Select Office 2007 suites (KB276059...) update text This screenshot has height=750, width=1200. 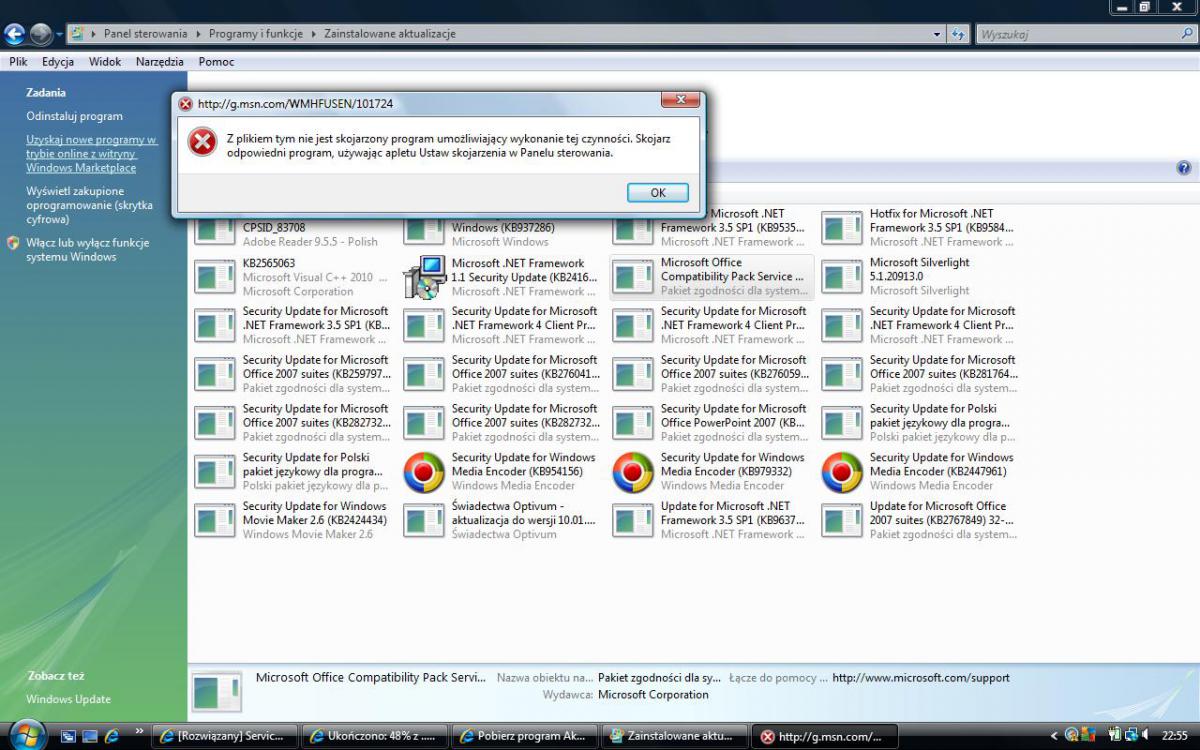click(734, 374)
